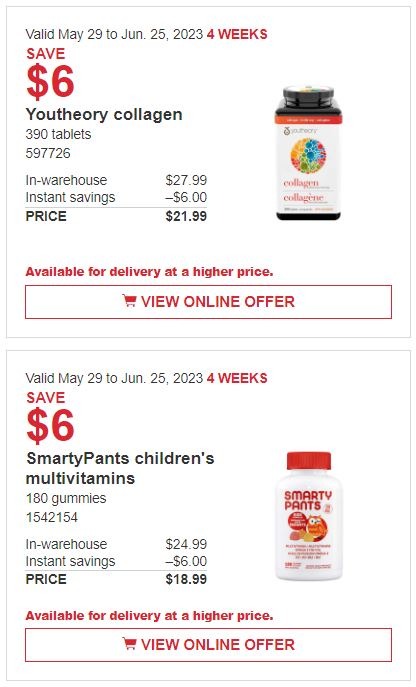This screenshot has height=687, width=416.
Task: Click the large $6 savings on SmartyPants card
Action: pyautogui.click(x=50, y=426)
